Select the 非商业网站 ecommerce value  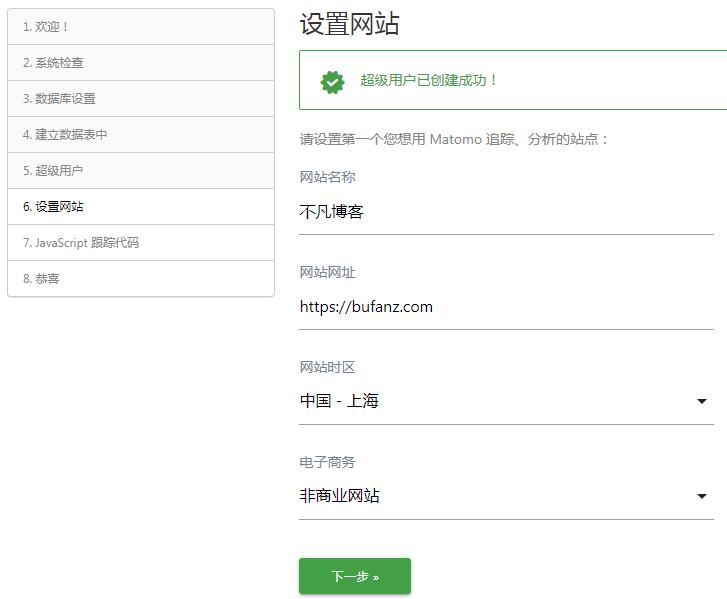[339, 496]
